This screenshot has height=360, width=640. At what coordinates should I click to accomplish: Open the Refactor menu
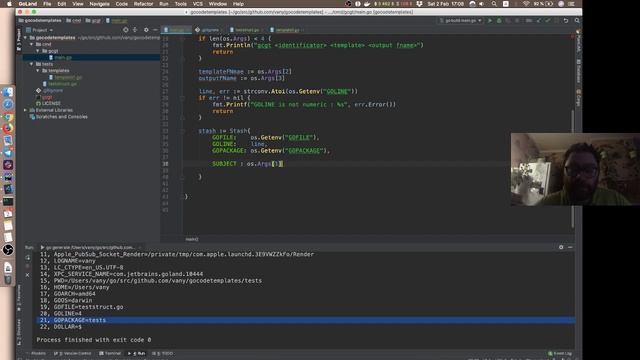tap(143, 4)
